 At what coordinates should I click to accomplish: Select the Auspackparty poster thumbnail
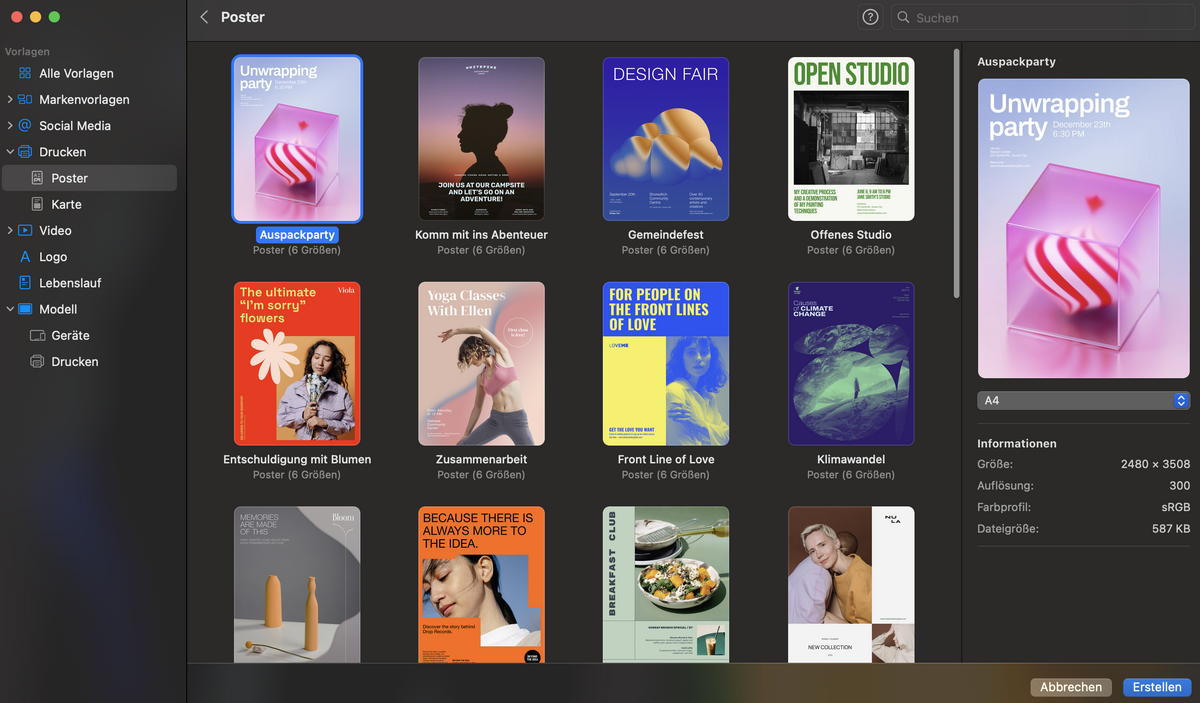297,138
